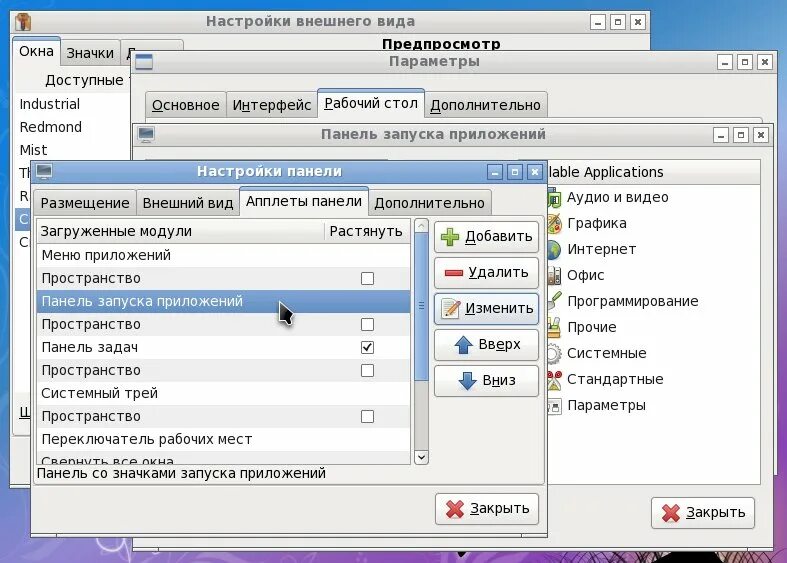The height and width of the screenshot is (563, 787).
Task: Select Панель запуска приложений row
Action: coord(223,302)
